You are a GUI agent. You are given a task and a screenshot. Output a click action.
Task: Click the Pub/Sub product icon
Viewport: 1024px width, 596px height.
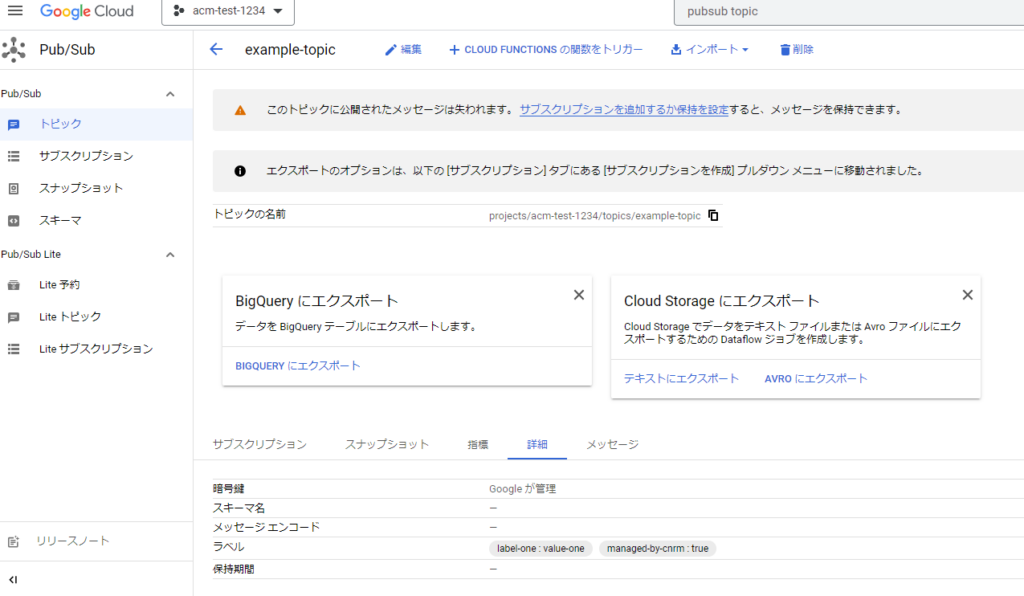tap(14, 50)
